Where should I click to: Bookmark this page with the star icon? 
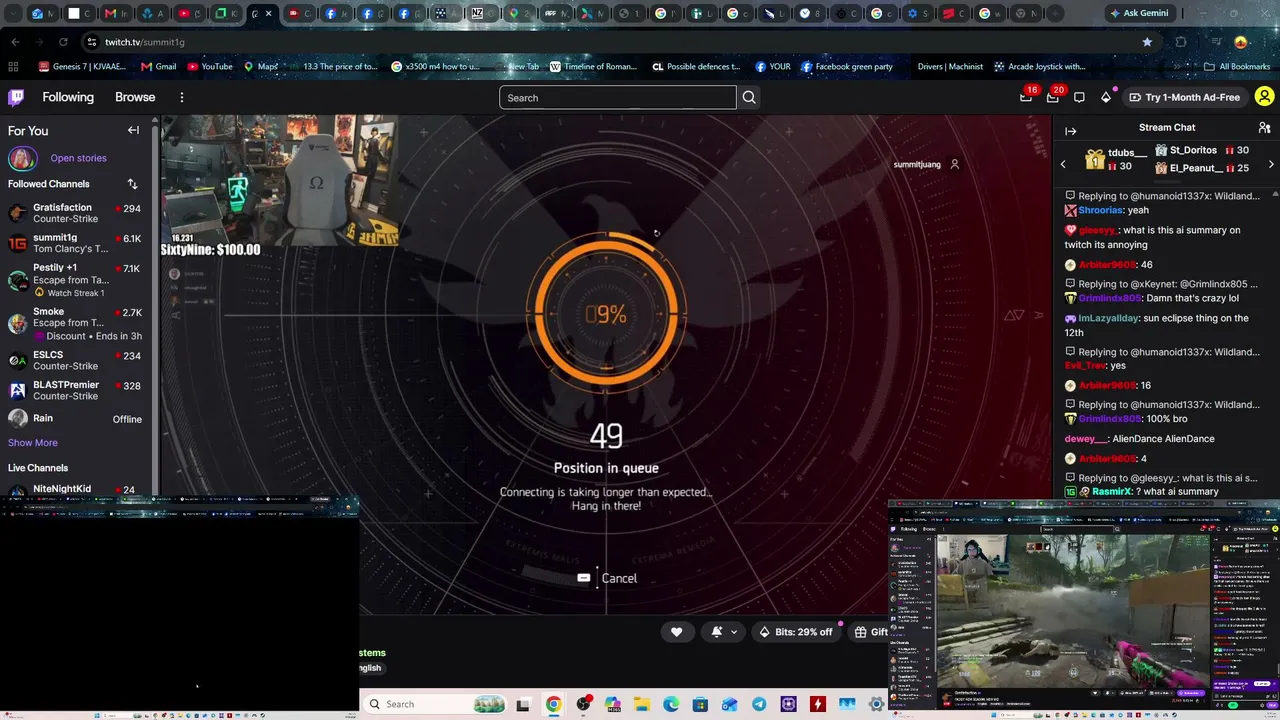1147,42
